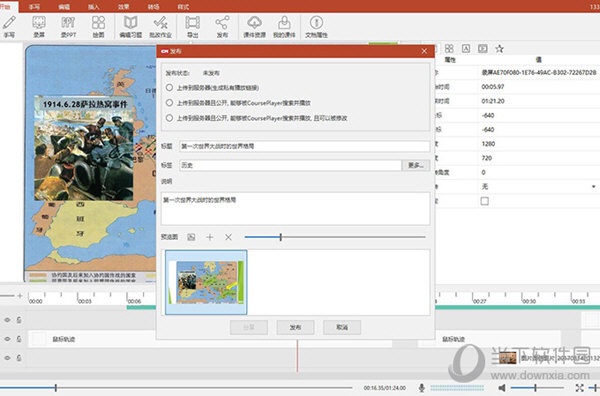The image size is (600, 396).
Task: Open the 效果 ribbon tab
Action: pos(124,7)
